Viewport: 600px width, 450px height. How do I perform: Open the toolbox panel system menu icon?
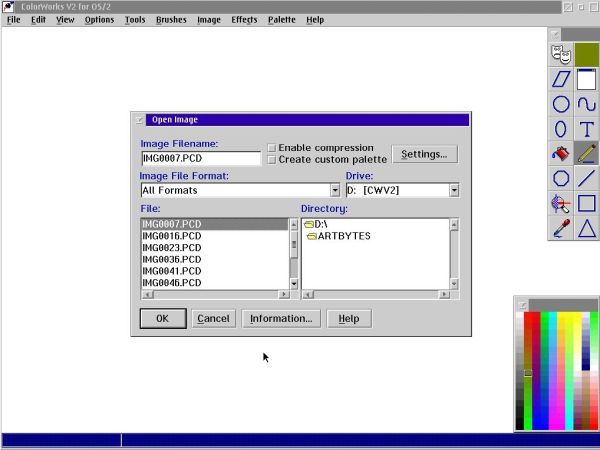(555, 35)
